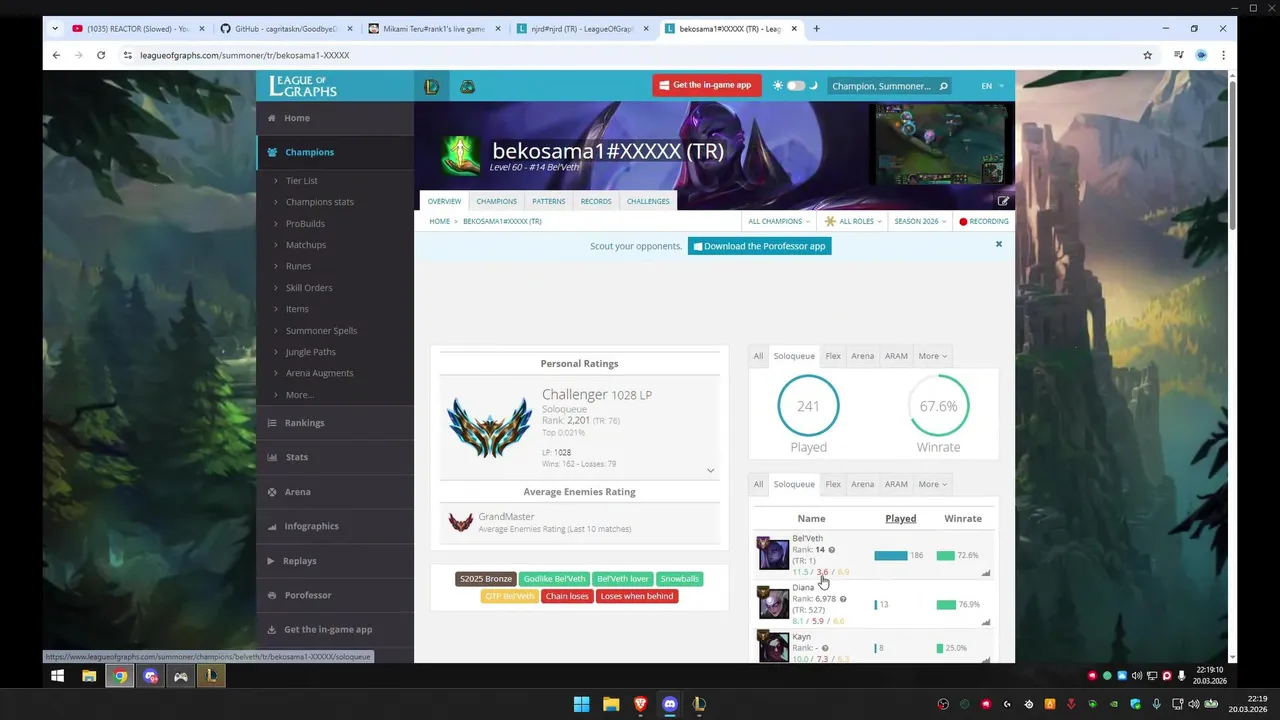Open the ProBuilds sidebar item
This screenshot has width=1280, height=720.
coord(305,223)
